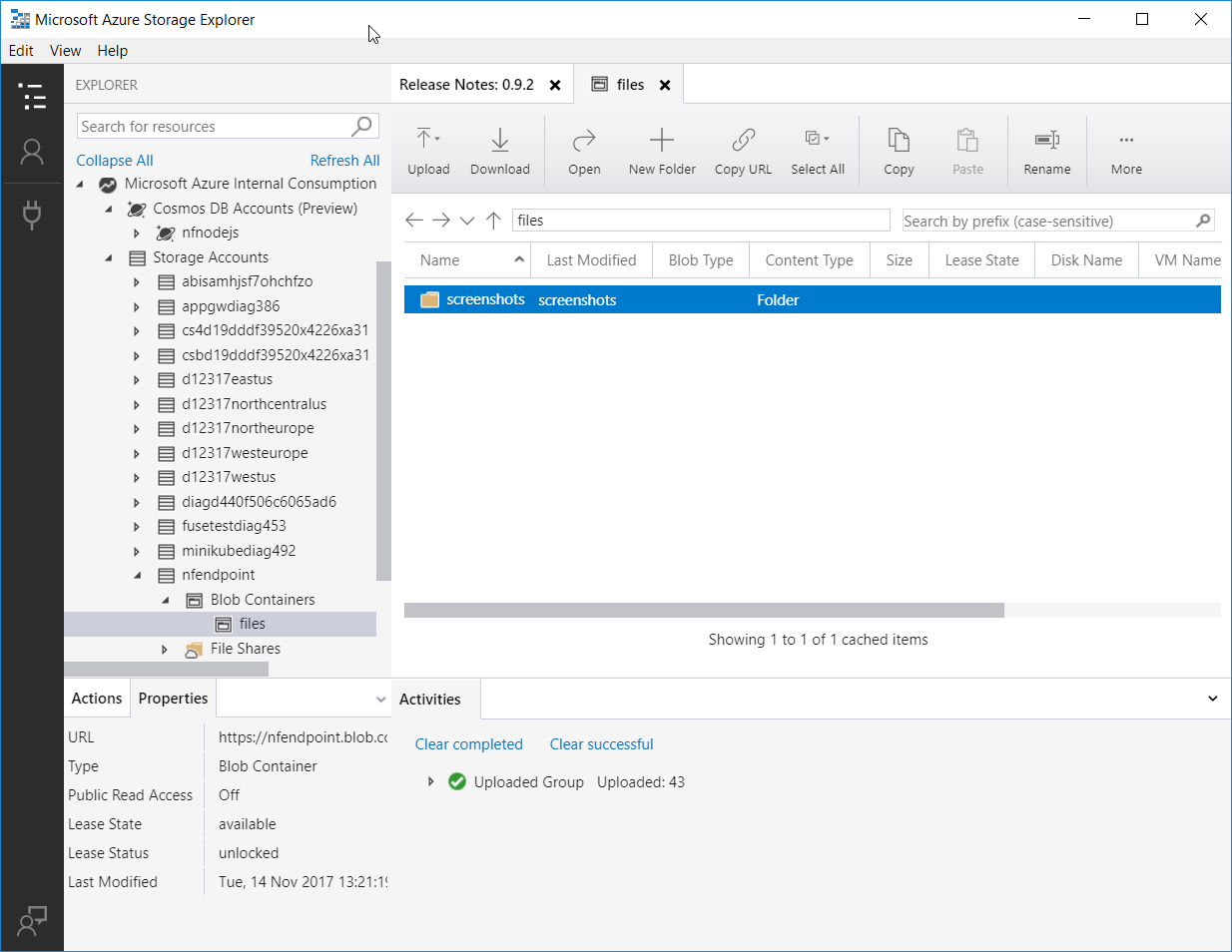Close the Release Notes tab
The image size is (1232, 952).
coord(555,85)
